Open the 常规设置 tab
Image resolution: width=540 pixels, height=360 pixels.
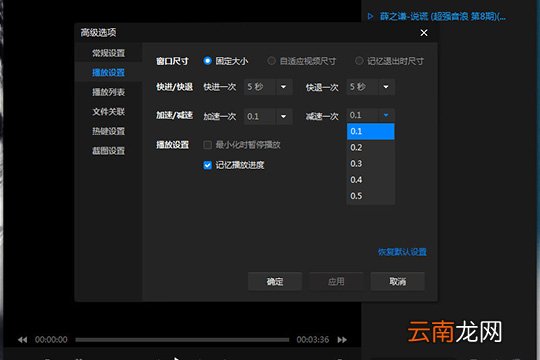(108, 53)
